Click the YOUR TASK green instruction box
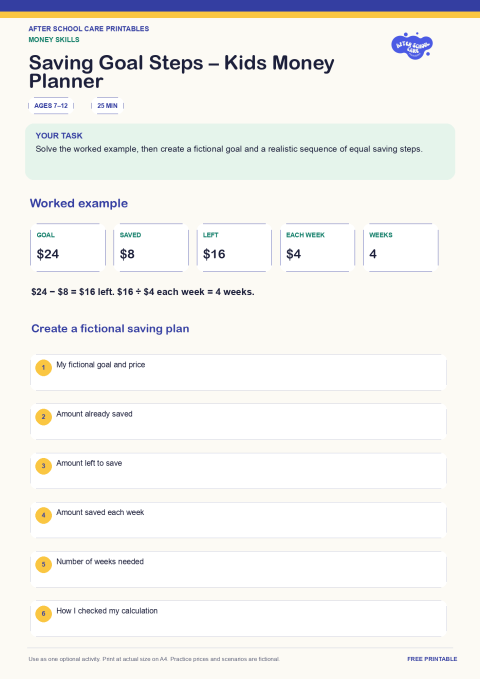 tap(240, 152)
